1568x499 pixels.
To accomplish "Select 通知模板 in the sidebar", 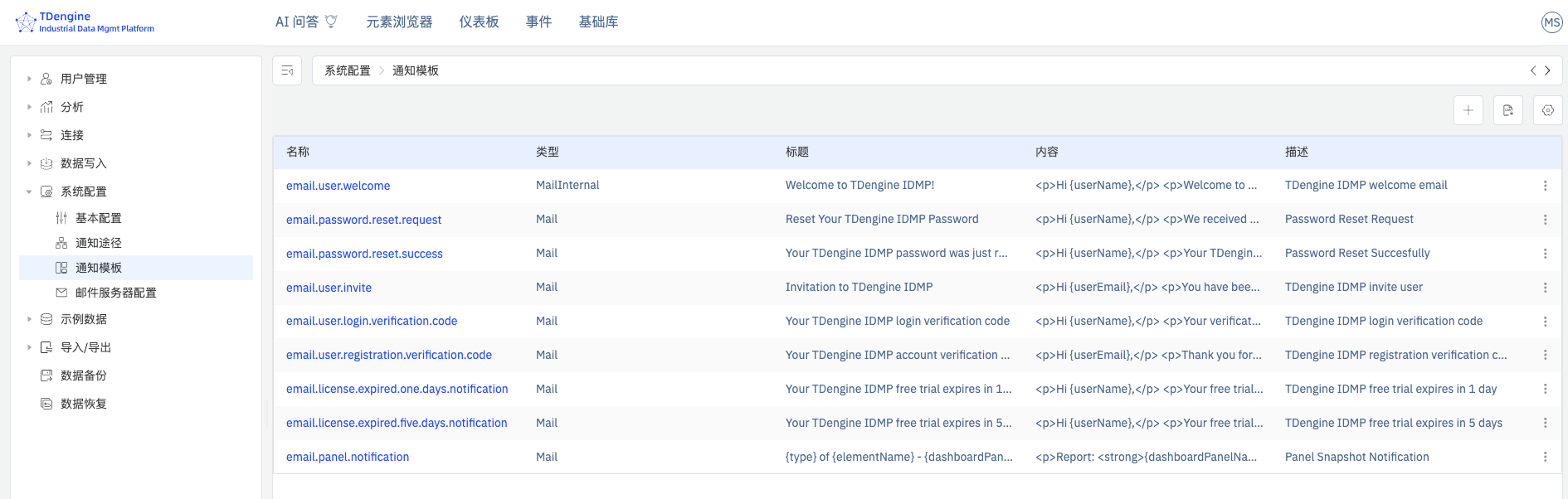I will pyautogui.click(x=136, y=268).
